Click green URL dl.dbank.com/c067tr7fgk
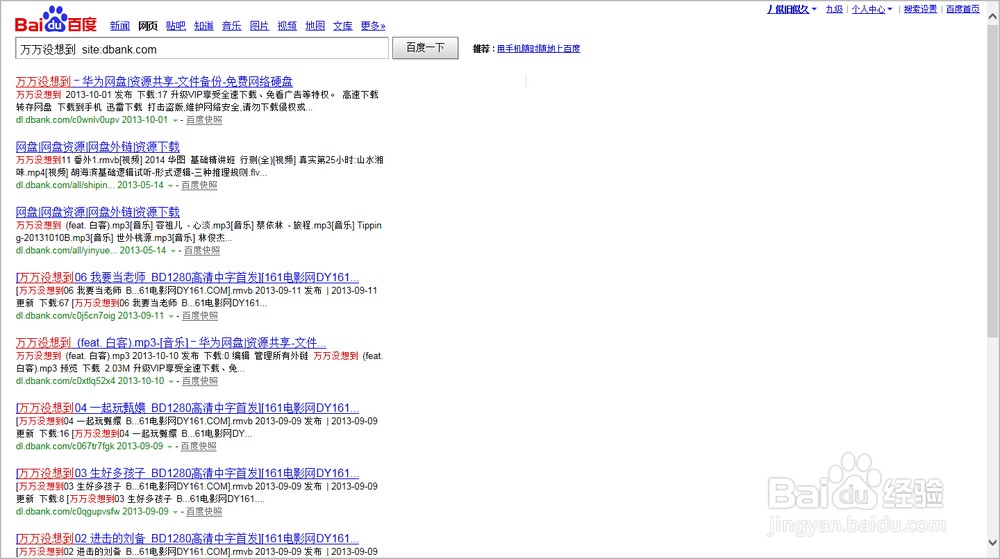The height and width of the screenshot is (559, 1000). coord(64,446)
